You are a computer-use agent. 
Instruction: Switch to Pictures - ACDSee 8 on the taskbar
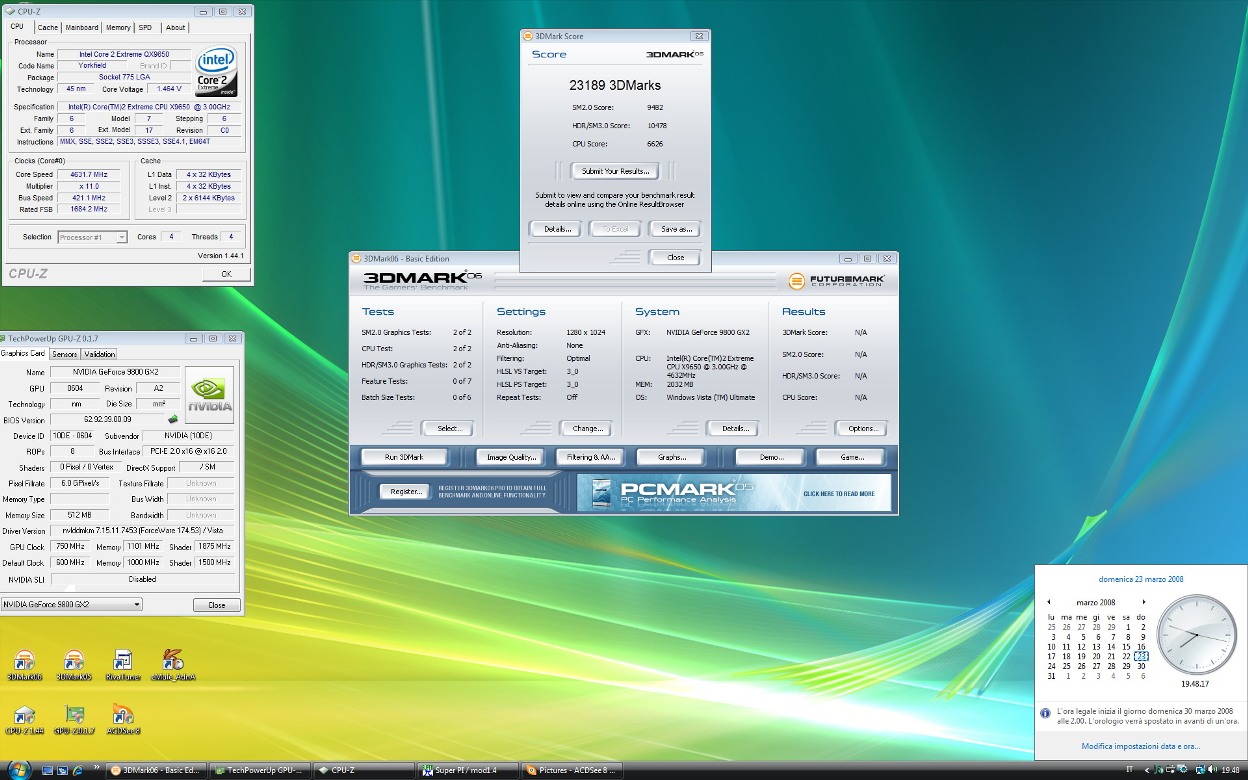[574, 770]
